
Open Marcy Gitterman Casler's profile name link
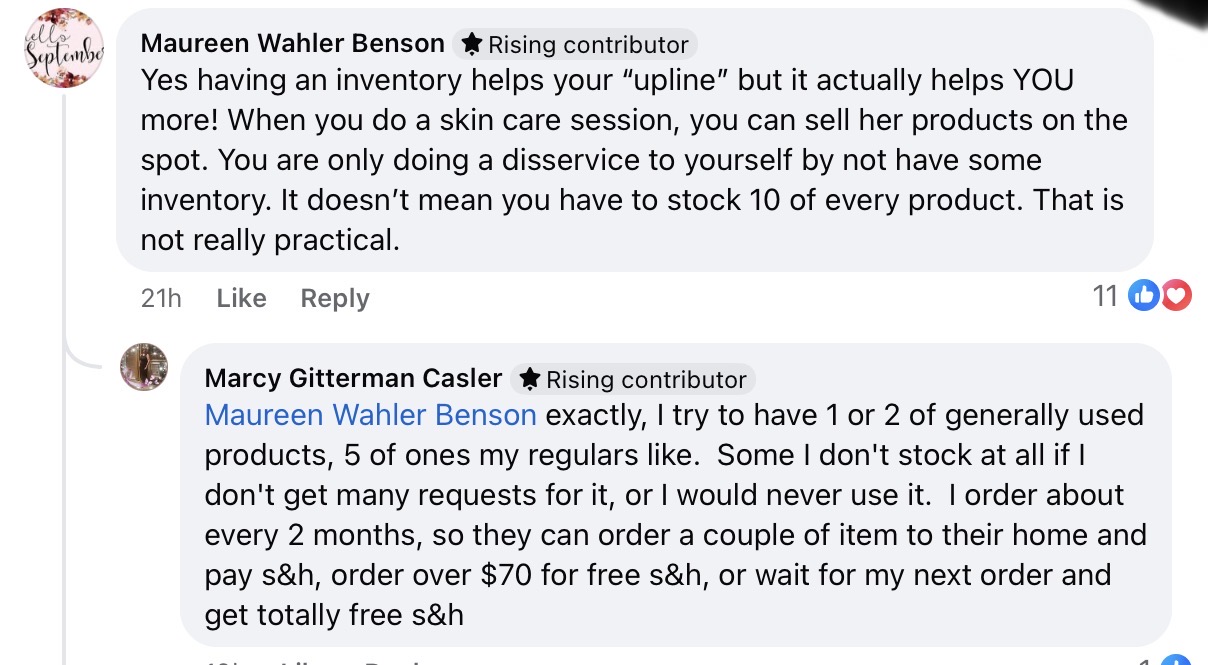point(353,378)
